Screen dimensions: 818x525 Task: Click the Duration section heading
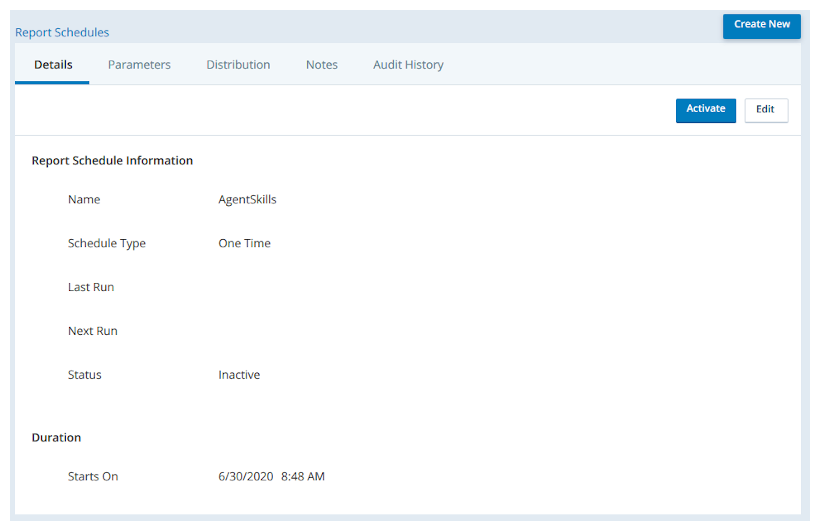tap(56, 437)
